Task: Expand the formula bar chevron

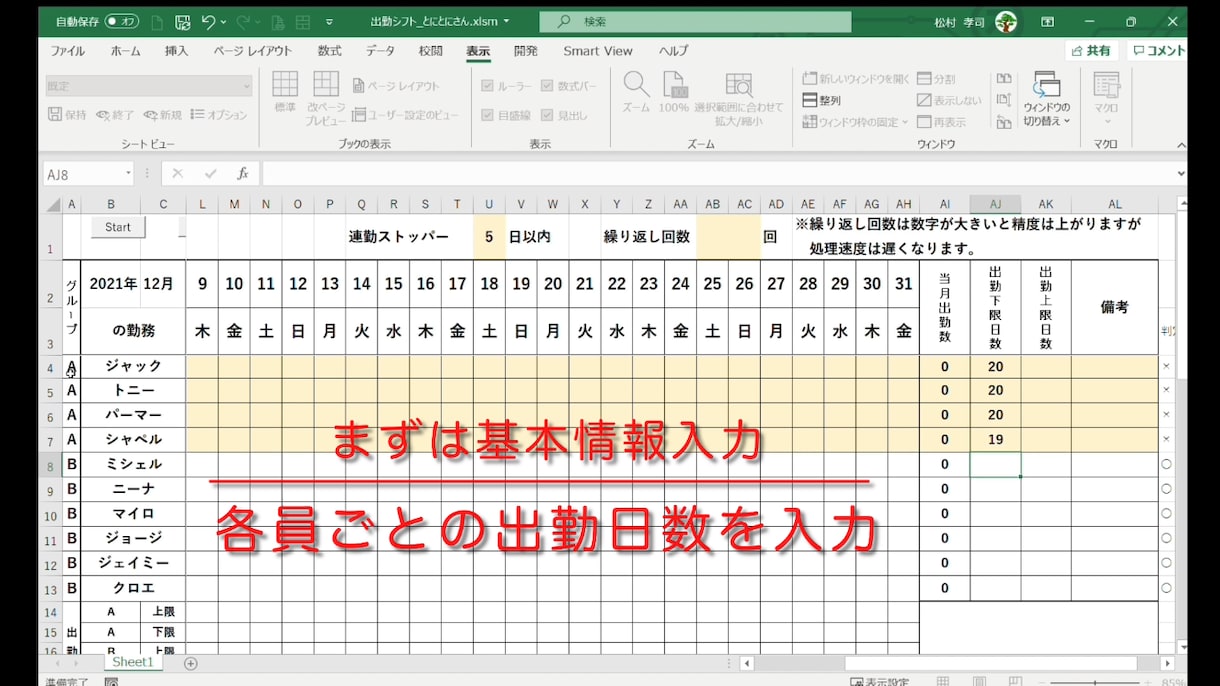Action: tap(1179, 174)
